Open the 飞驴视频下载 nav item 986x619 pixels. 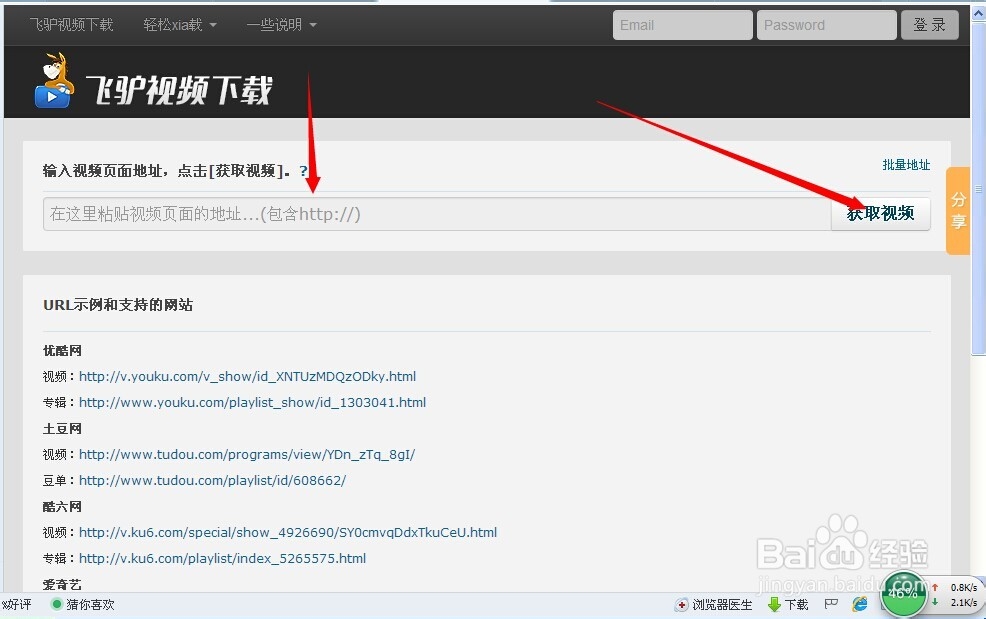71,25
